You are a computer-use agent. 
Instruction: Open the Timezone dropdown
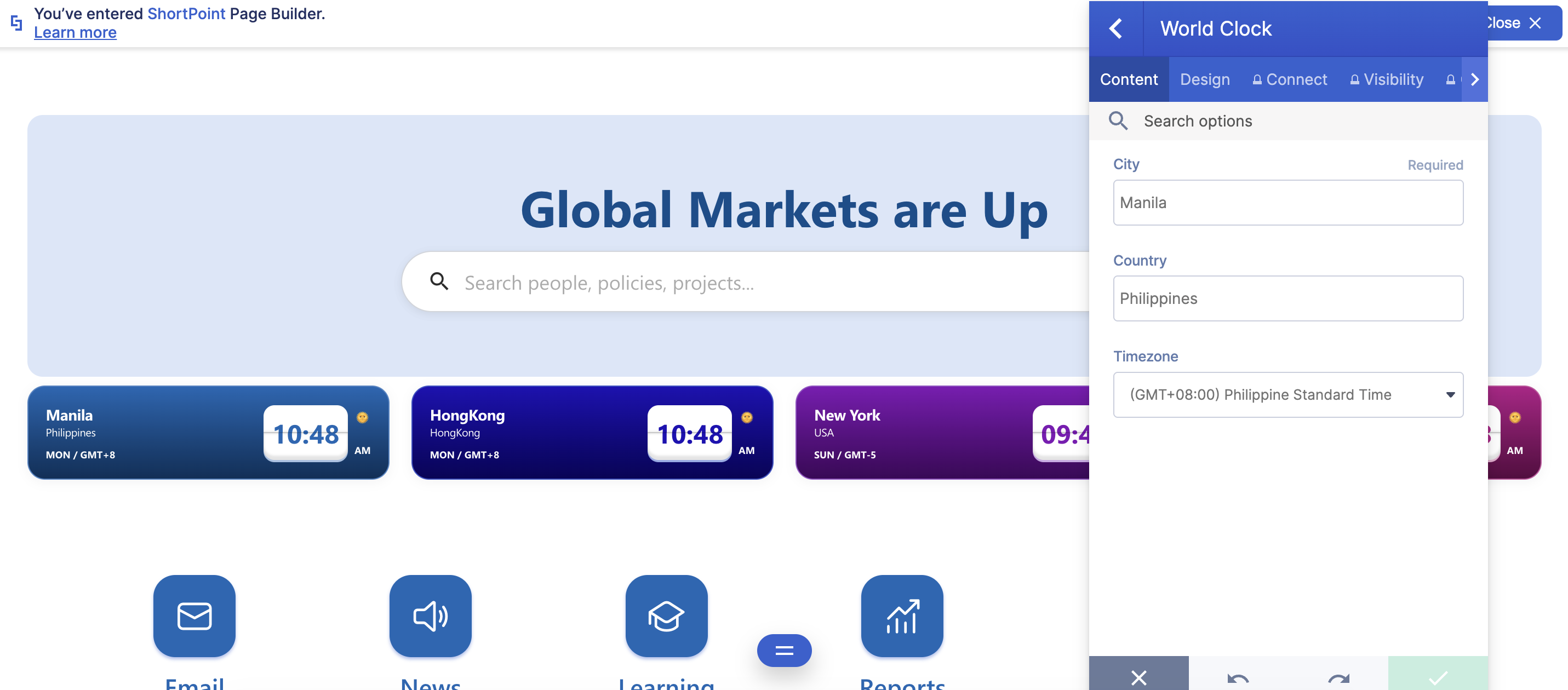[x=1287, y=394]
